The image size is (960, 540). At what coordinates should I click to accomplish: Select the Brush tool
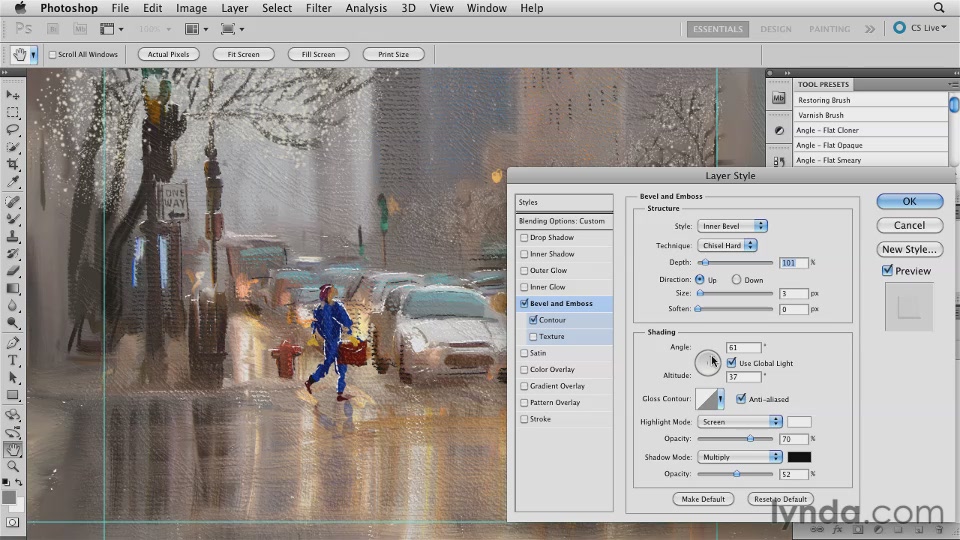(12, 219)
